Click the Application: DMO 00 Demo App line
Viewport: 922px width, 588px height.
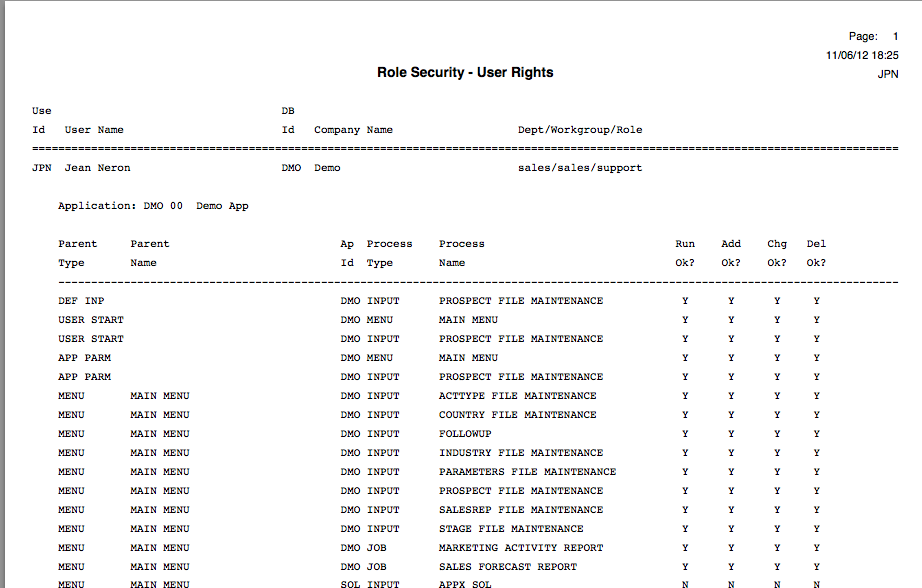150,205
